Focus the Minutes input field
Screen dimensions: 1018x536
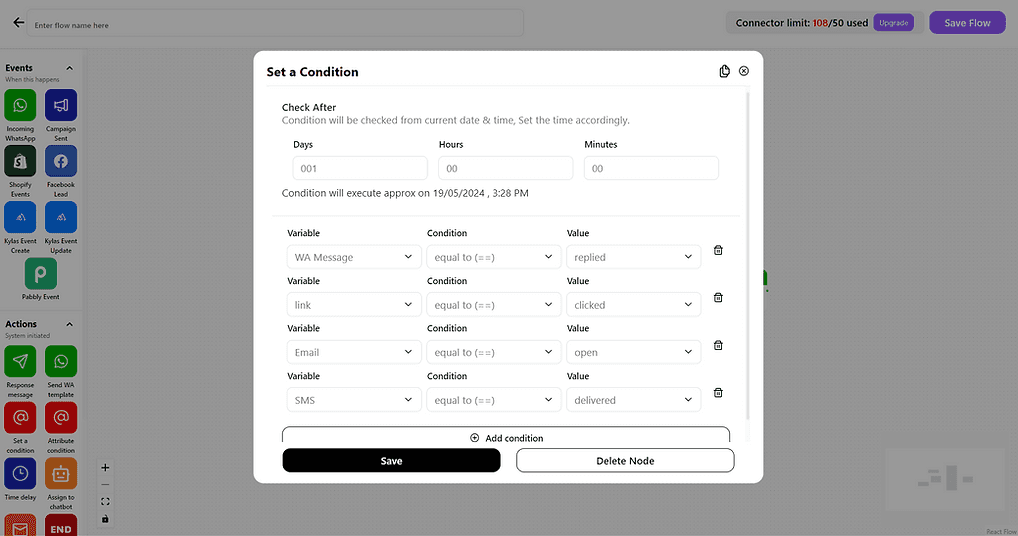(651, 168)
